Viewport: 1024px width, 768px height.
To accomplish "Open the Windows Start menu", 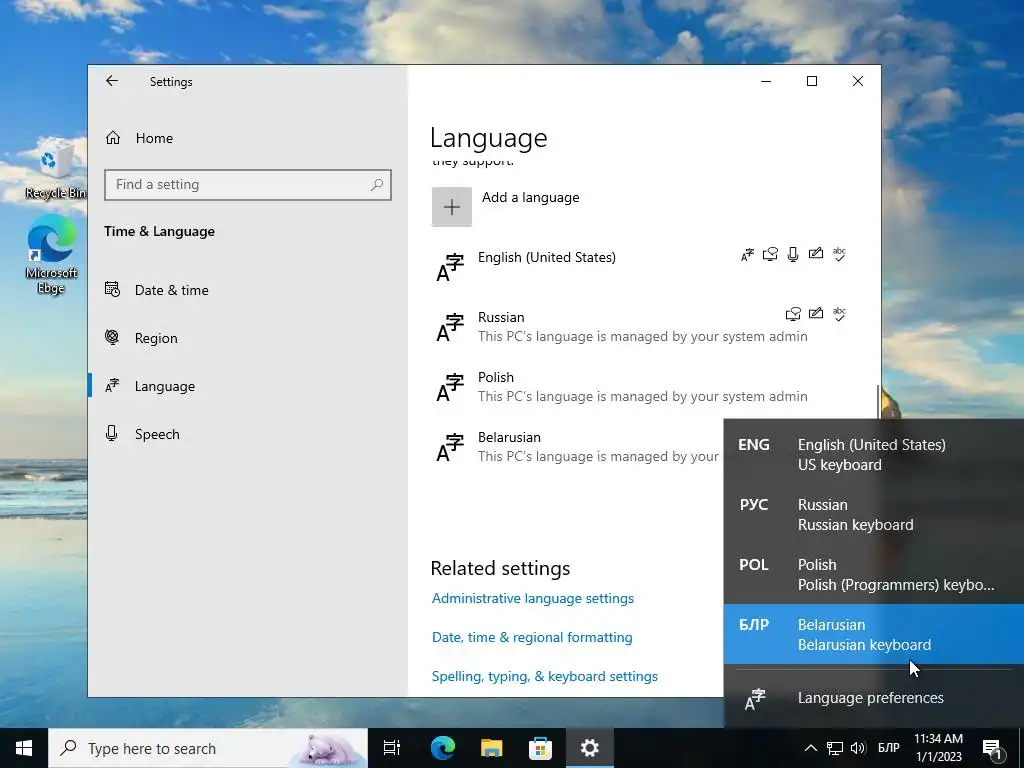I will (24, 748).
